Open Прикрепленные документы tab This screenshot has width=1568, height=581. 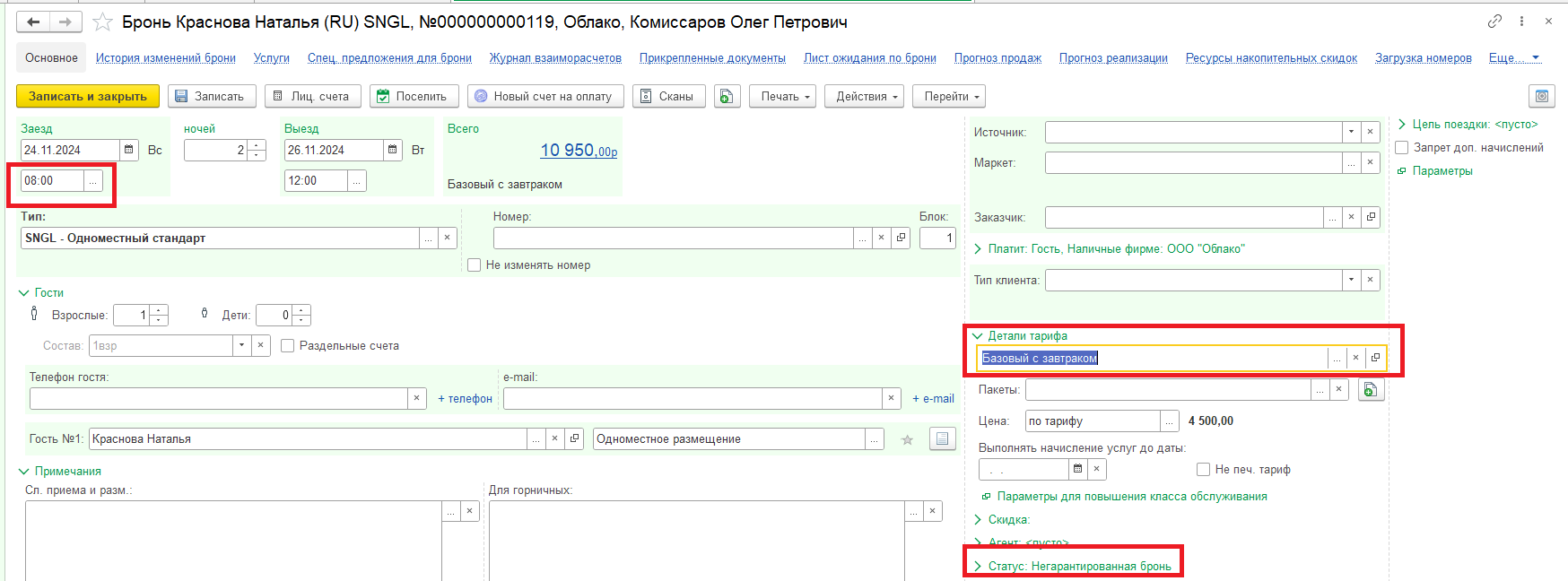tap(712, 57)
